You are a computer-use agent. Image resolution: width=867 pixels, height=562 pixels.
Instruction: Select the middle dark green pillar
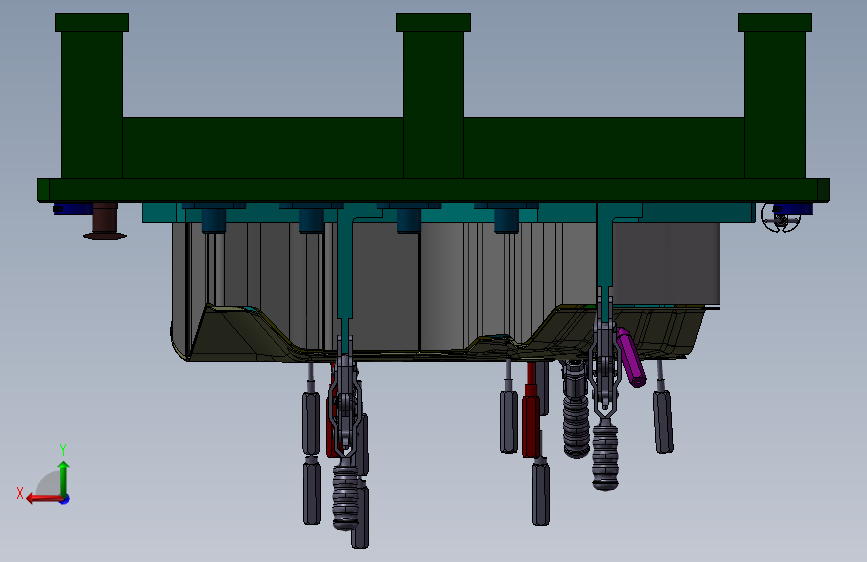click(433, 96)
